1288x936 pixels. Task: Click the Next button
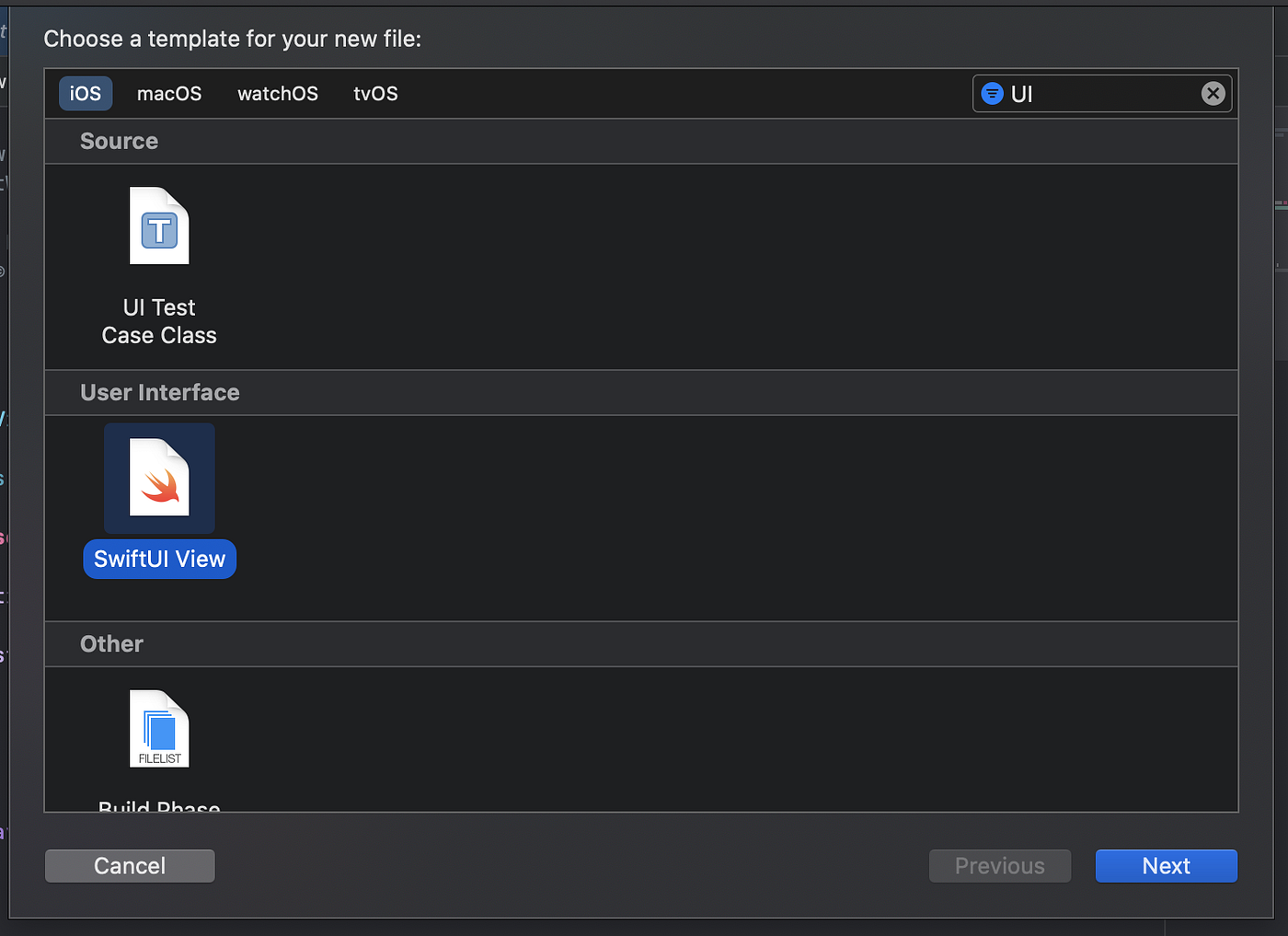(1166, 865)
